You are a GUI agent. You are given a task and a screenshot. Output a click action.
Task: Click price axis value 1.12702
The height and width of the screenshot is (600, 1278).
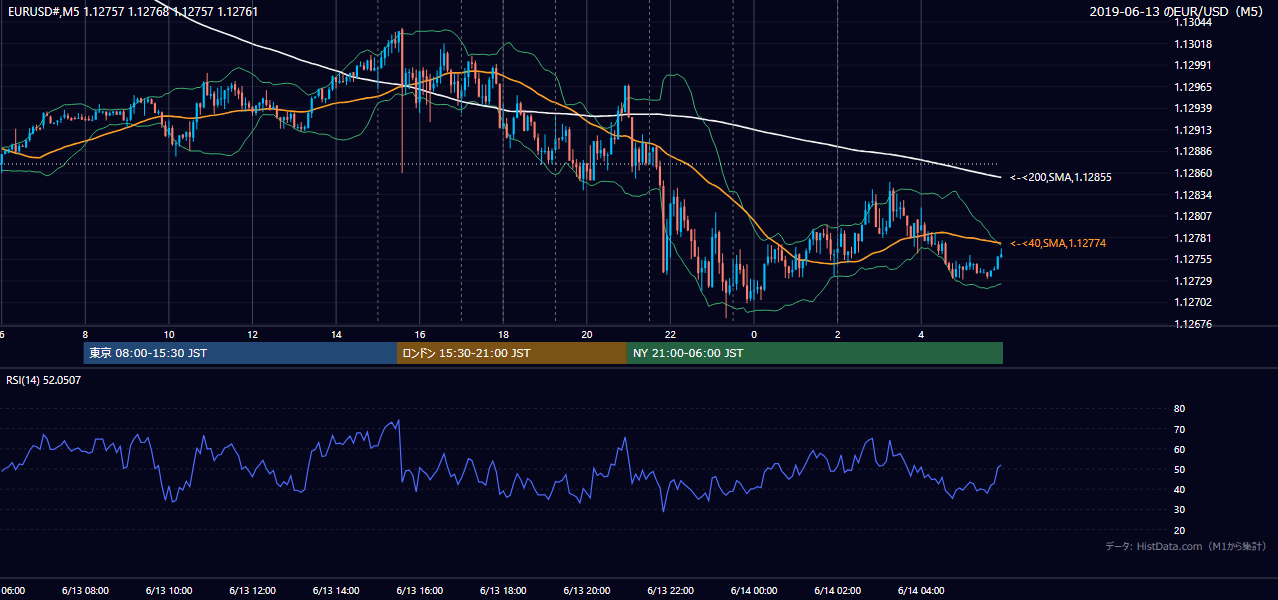pos(1193,302)
